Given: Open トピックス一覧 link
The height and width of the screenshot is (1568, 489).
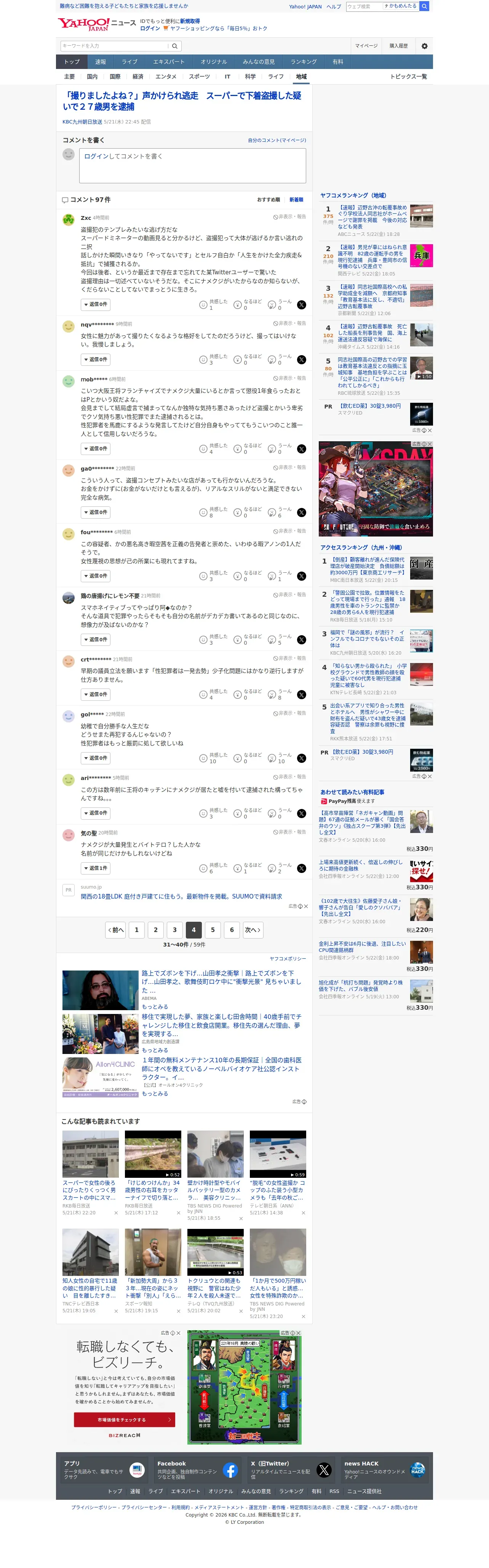Looking at the screenshot, I should click(409, 77).
